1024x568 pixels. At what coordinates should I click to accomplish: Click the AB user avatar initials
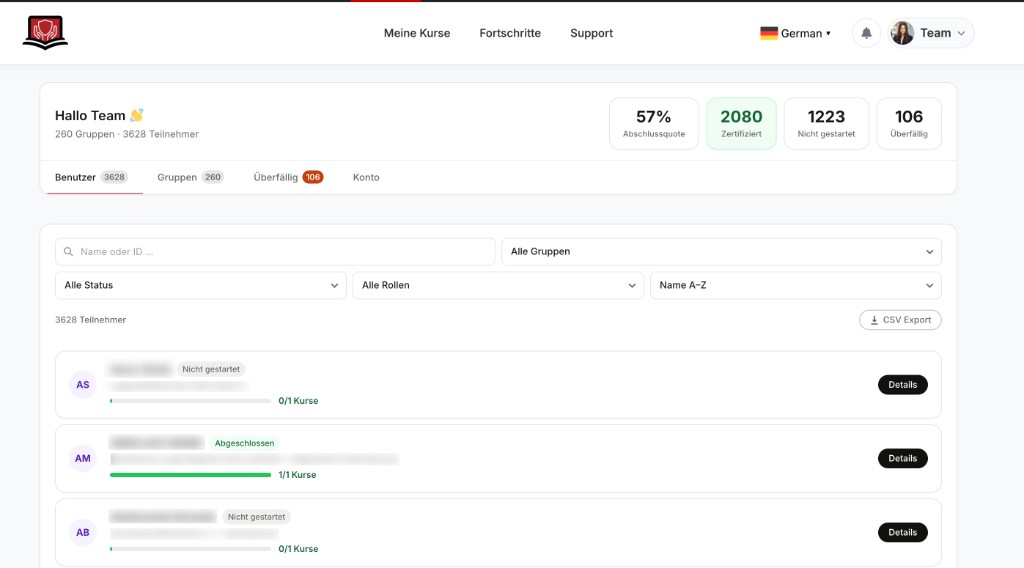coord(83,532)
